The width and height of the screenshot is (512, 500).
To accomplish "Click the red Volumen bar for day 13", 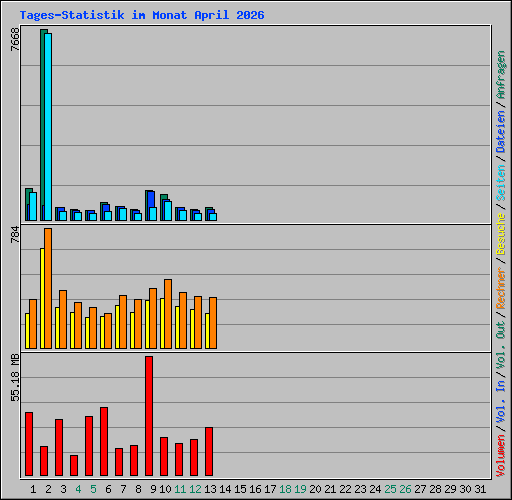I will click(x=209, y=452).
